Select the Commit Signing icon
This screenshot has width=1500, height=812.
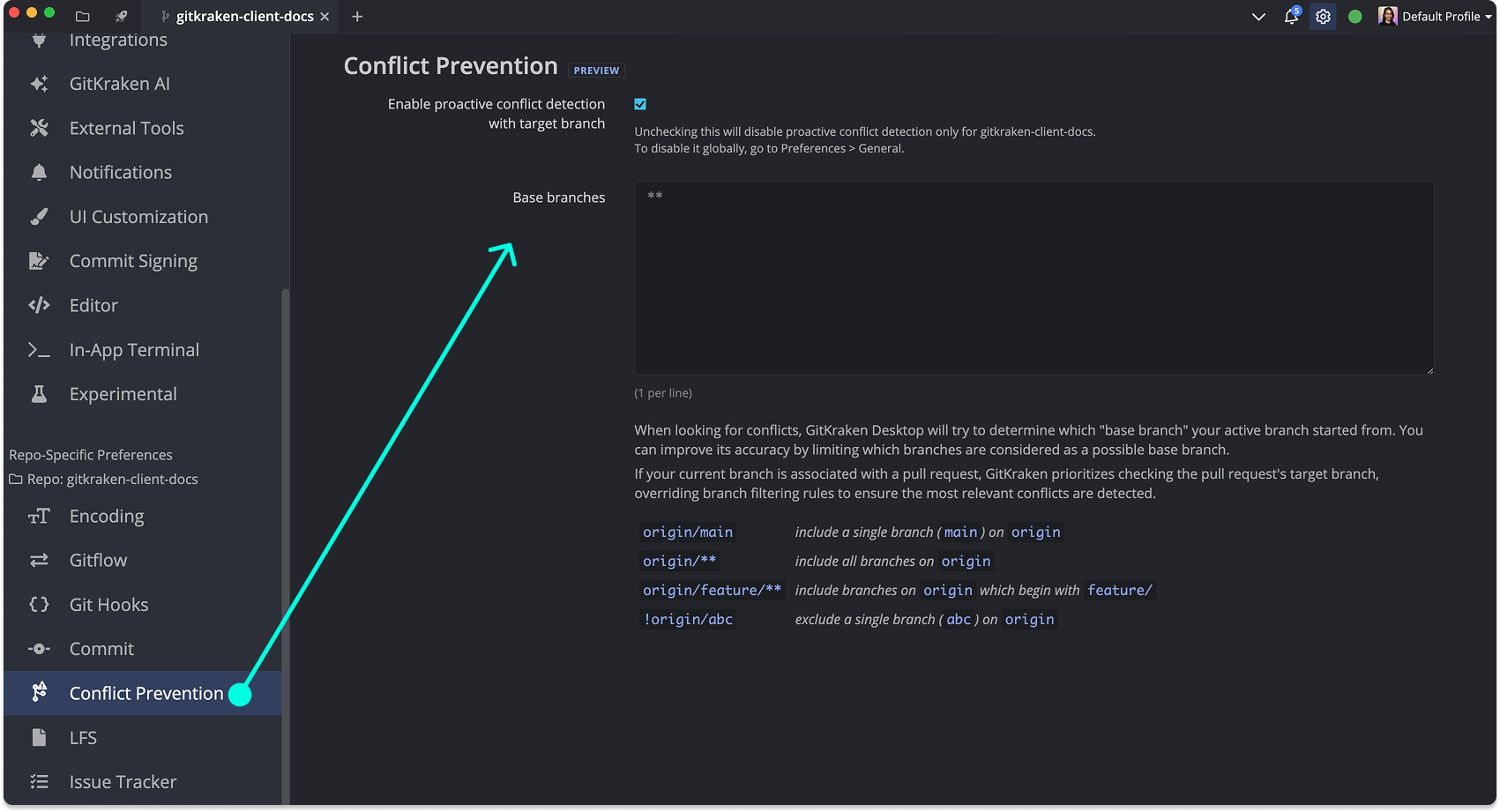(x=39, y=260)
